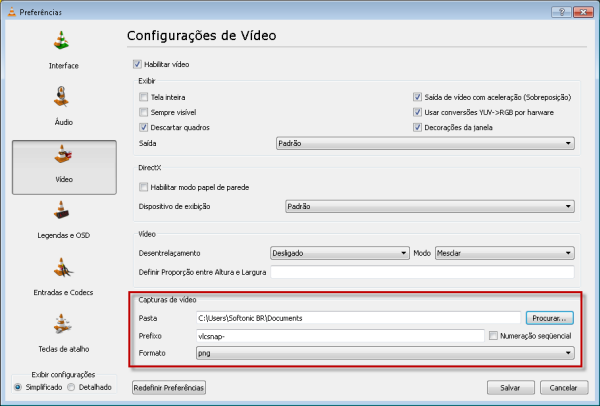Click the VLC cone title bar icon
The image size is (600, 406).
coord(11,12)
